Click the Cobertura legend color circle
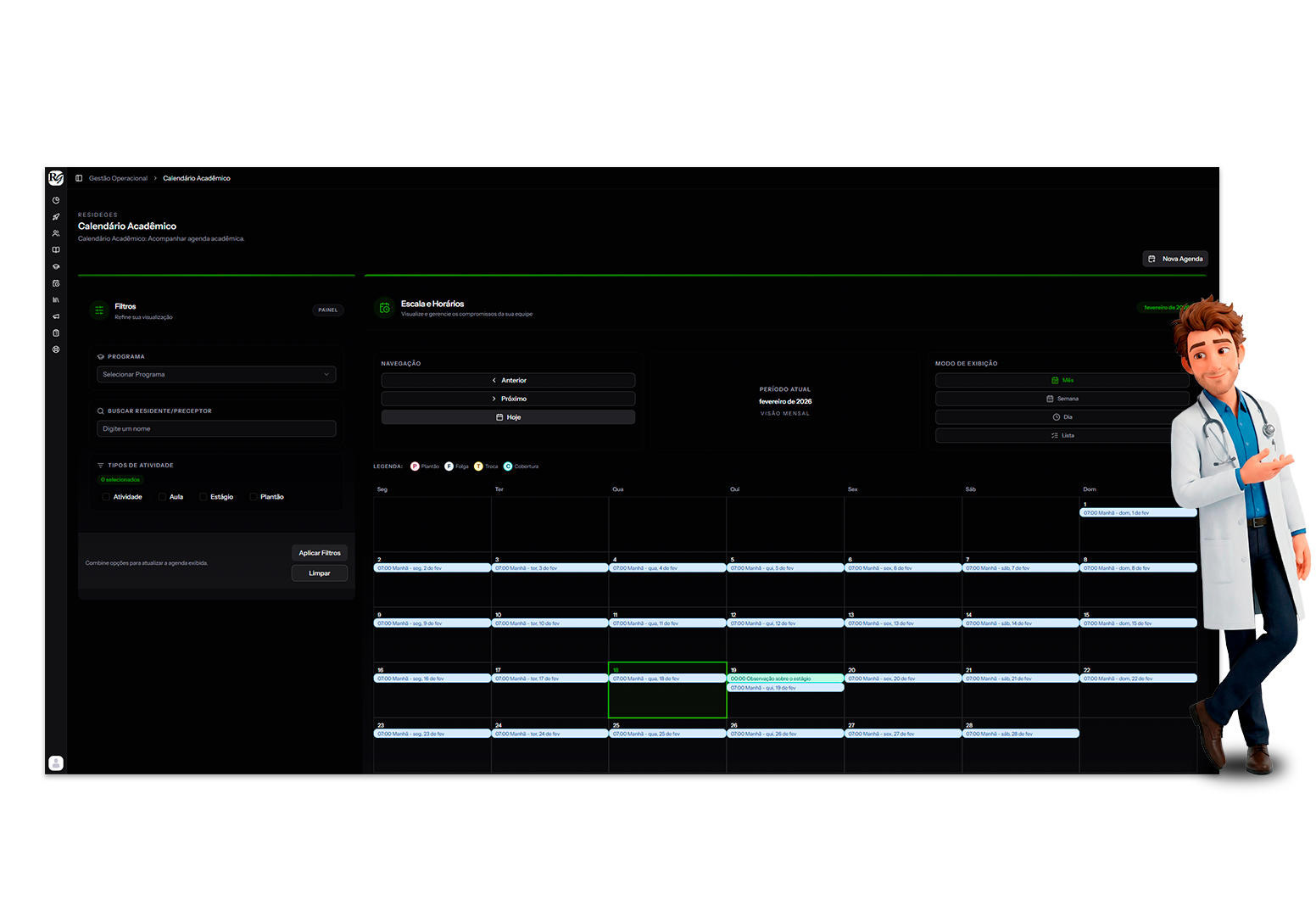 coord(508,466)
